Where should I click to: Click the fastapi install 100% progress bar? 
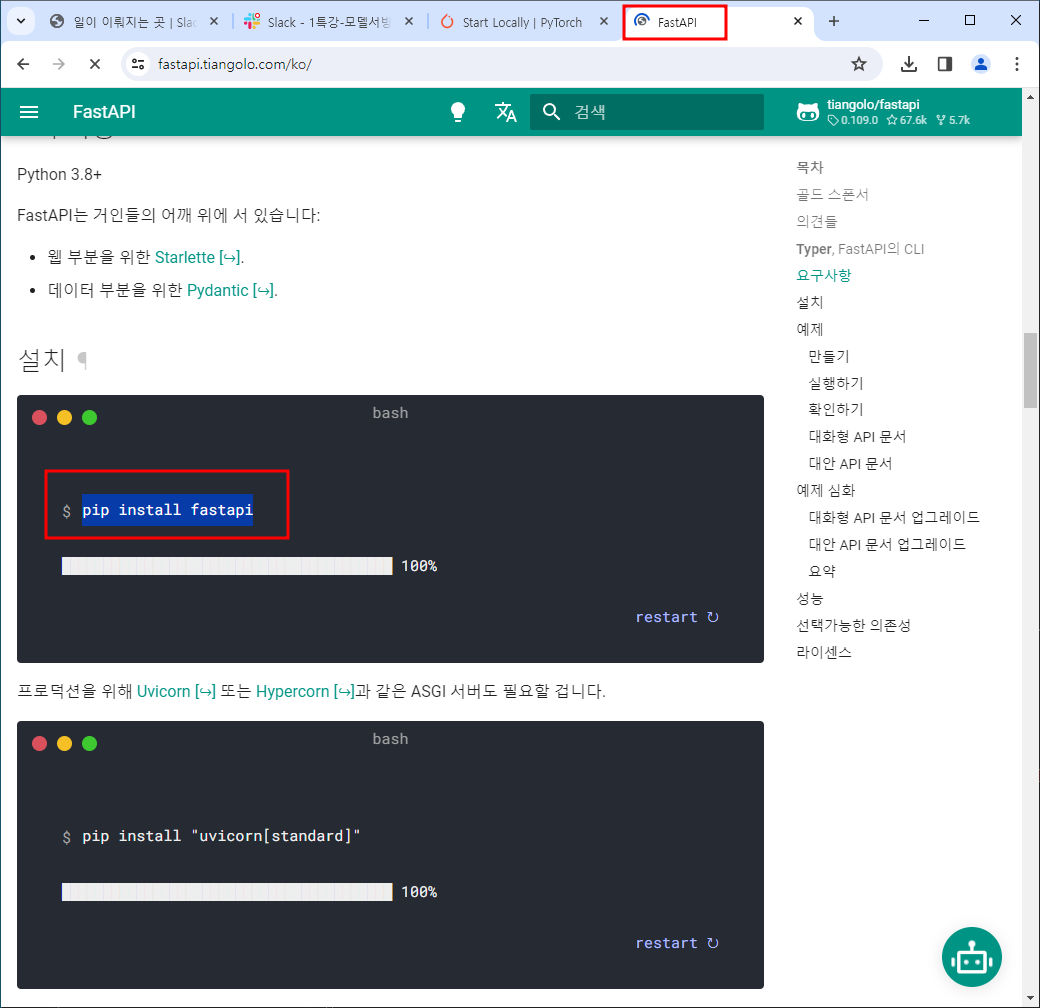click(x=227, y=566)
